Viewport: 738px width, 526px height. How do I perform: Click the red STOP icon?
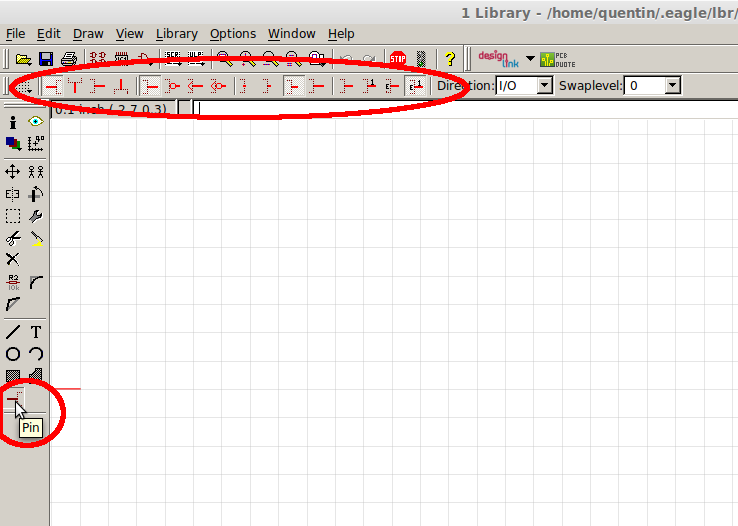[x=397, y=59]
